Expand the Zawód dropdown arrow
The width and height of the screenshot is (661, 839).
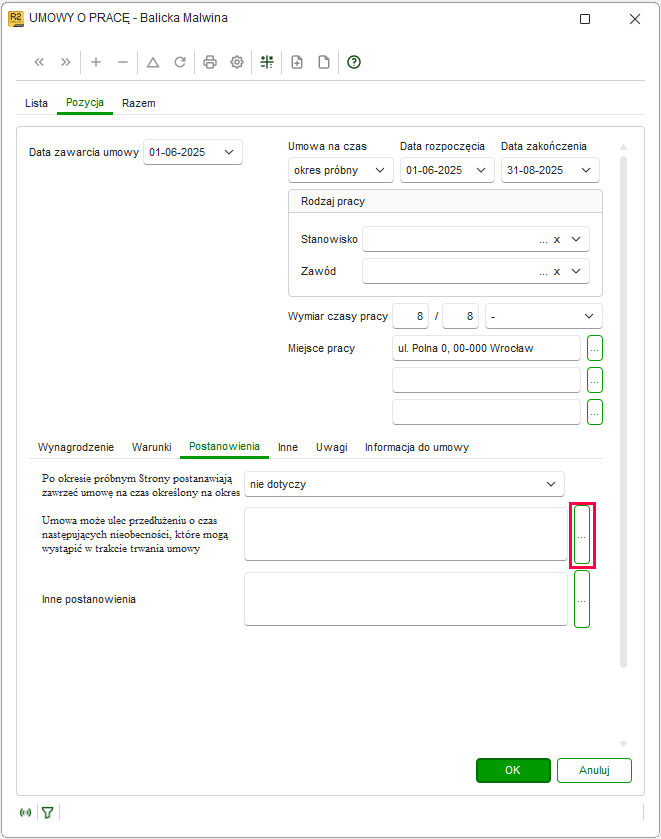tap(576, 272)
